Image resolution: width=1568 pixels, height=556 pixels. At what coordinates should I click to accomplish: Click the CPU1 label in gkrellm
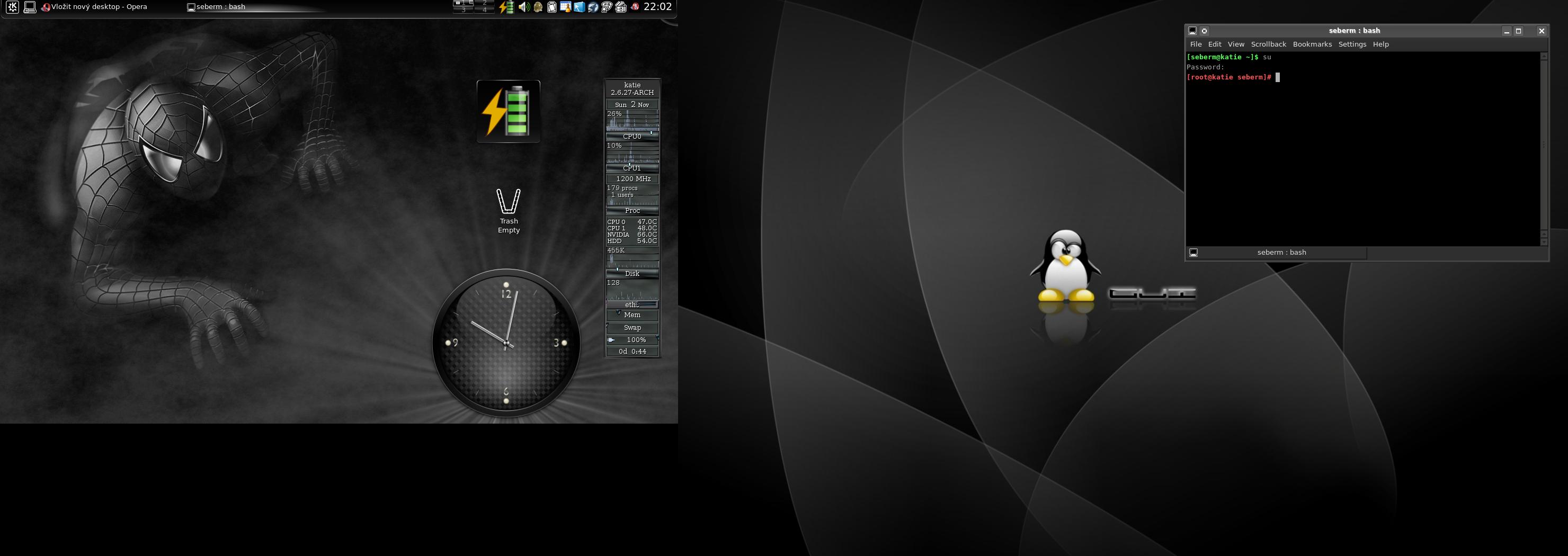[x=632, y=168]
